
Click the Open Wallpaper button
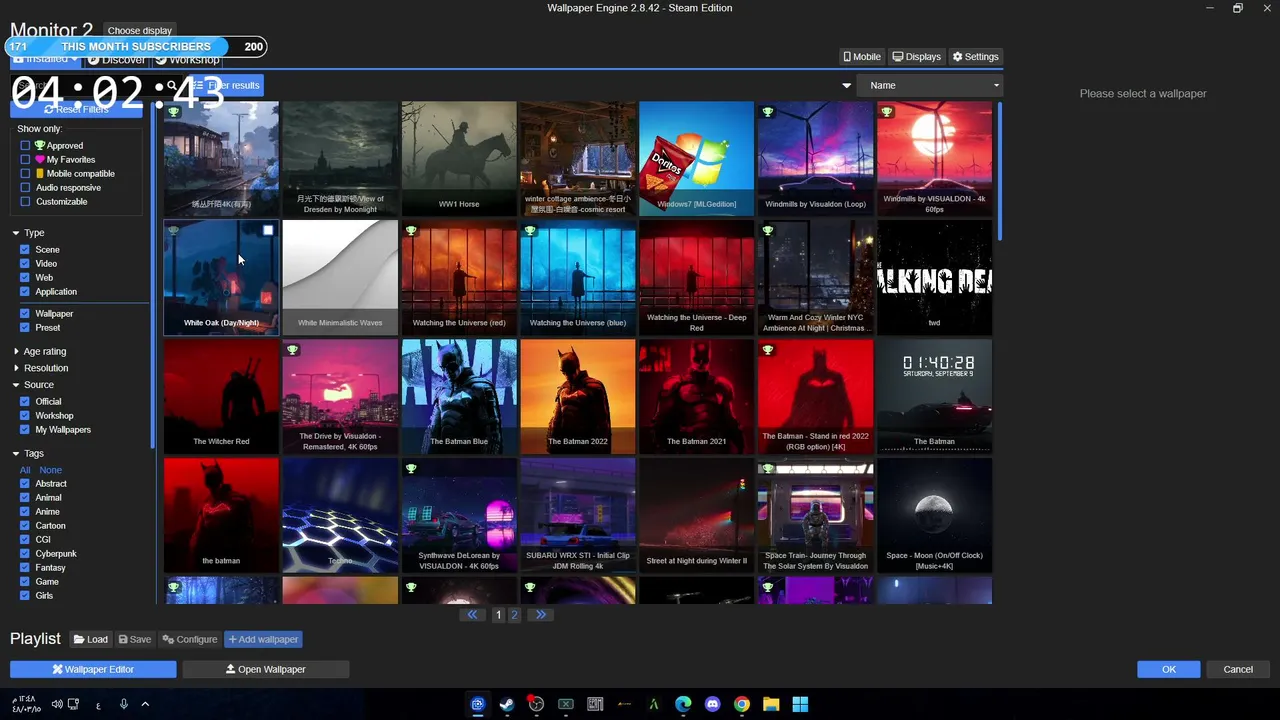coord(266,670)
